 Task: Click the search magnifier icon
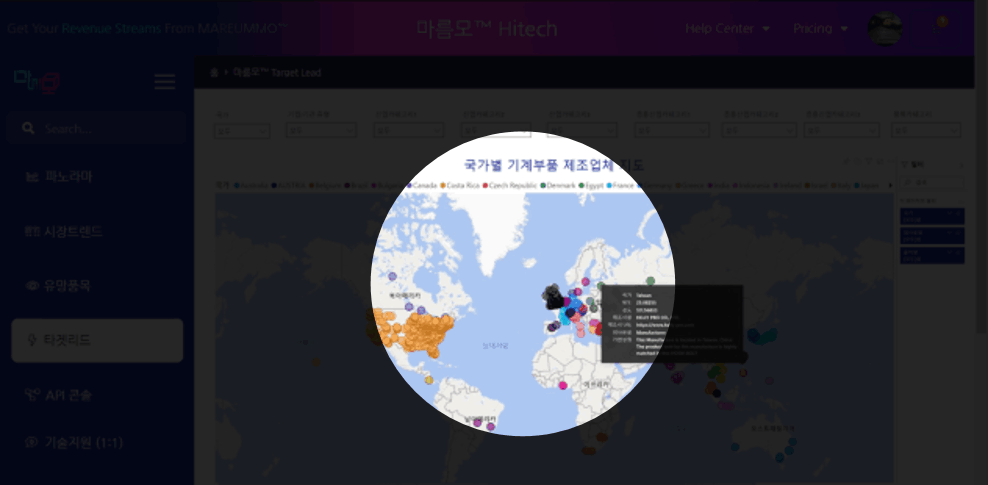[28, 129]
